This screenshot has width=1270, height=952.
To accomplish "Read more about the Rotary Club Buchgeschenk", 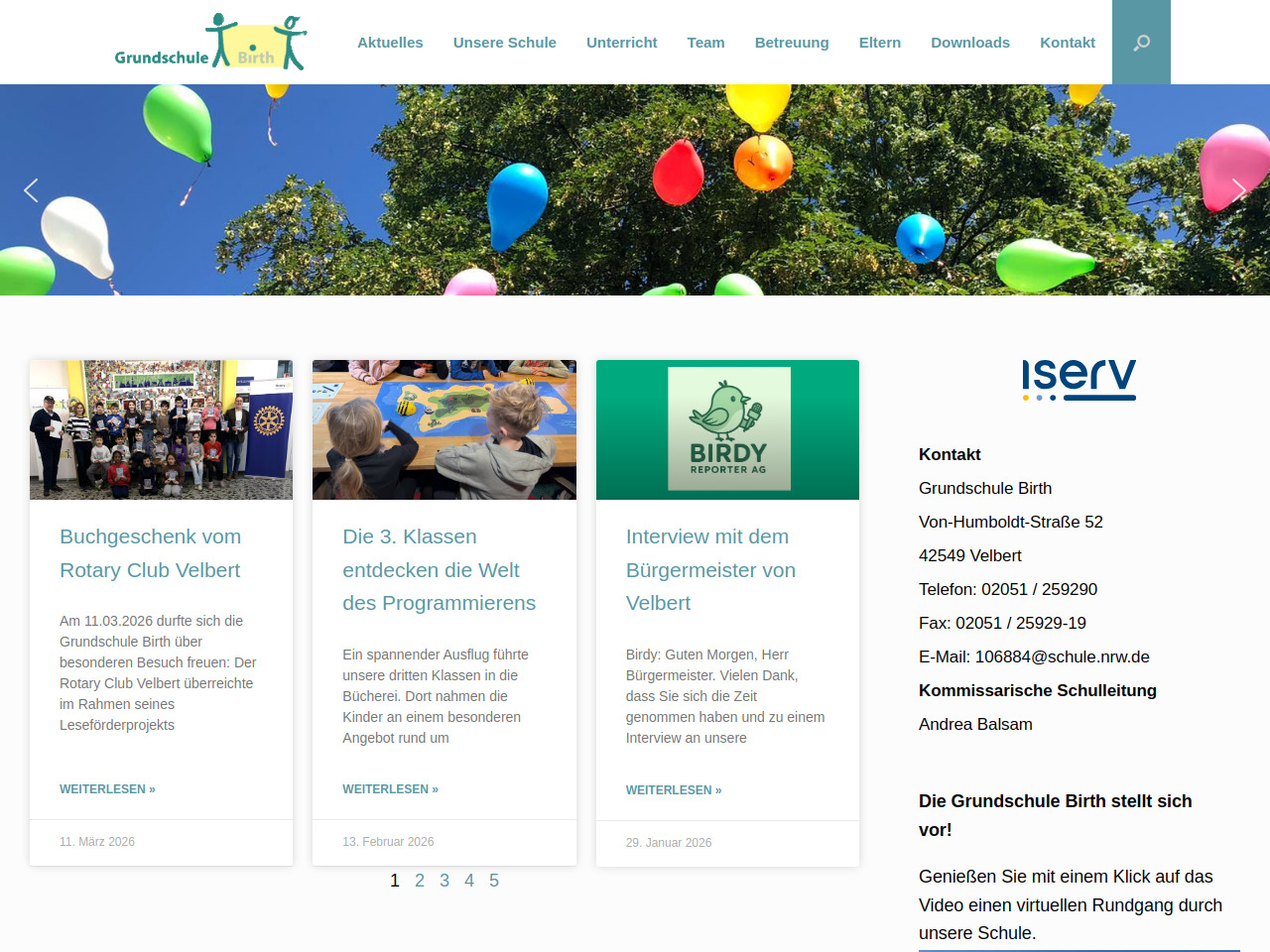I will click(107, 789).
